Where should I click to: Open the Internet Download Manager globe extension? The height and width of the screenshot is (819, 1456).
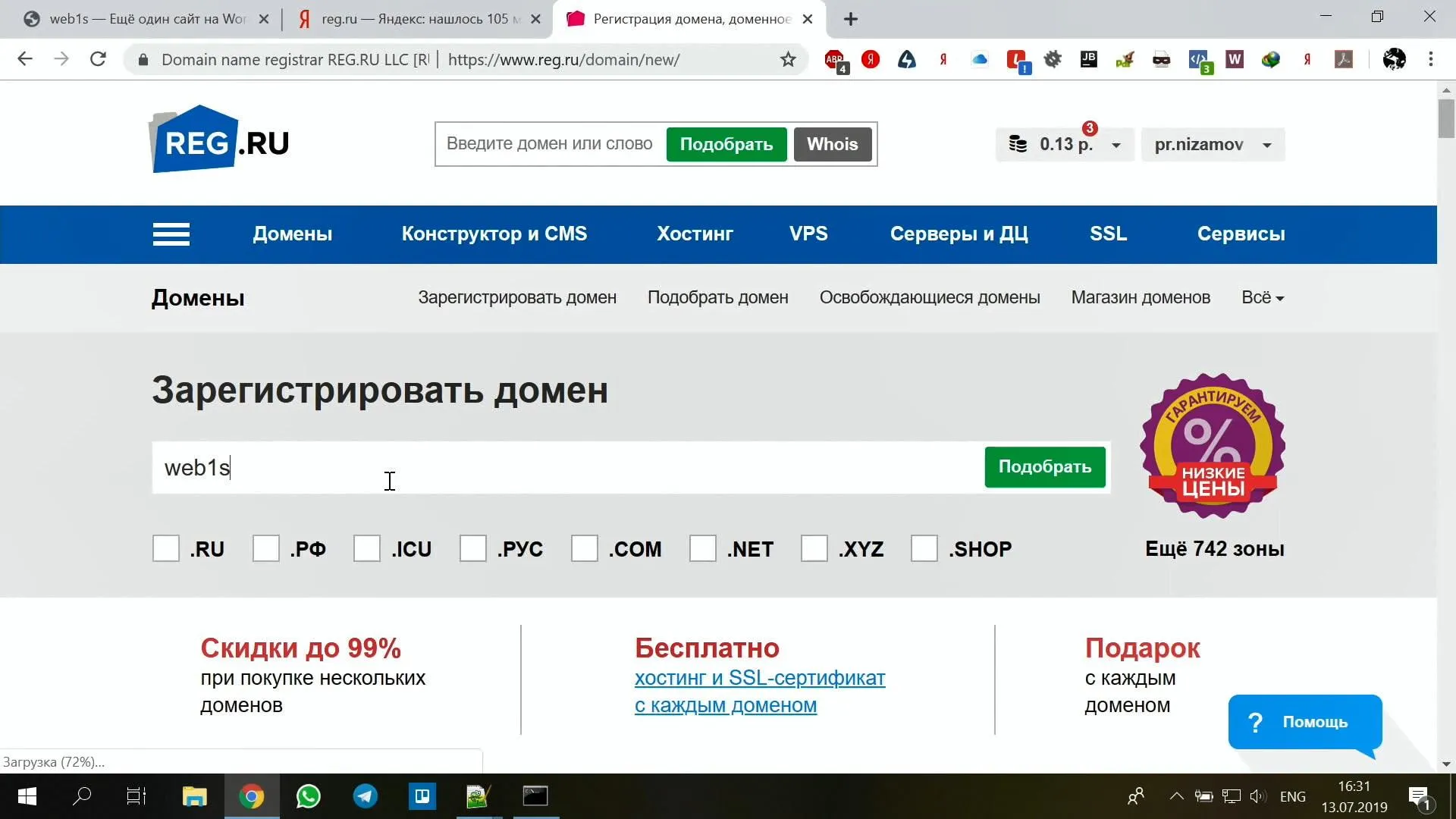click(1271, 59)
